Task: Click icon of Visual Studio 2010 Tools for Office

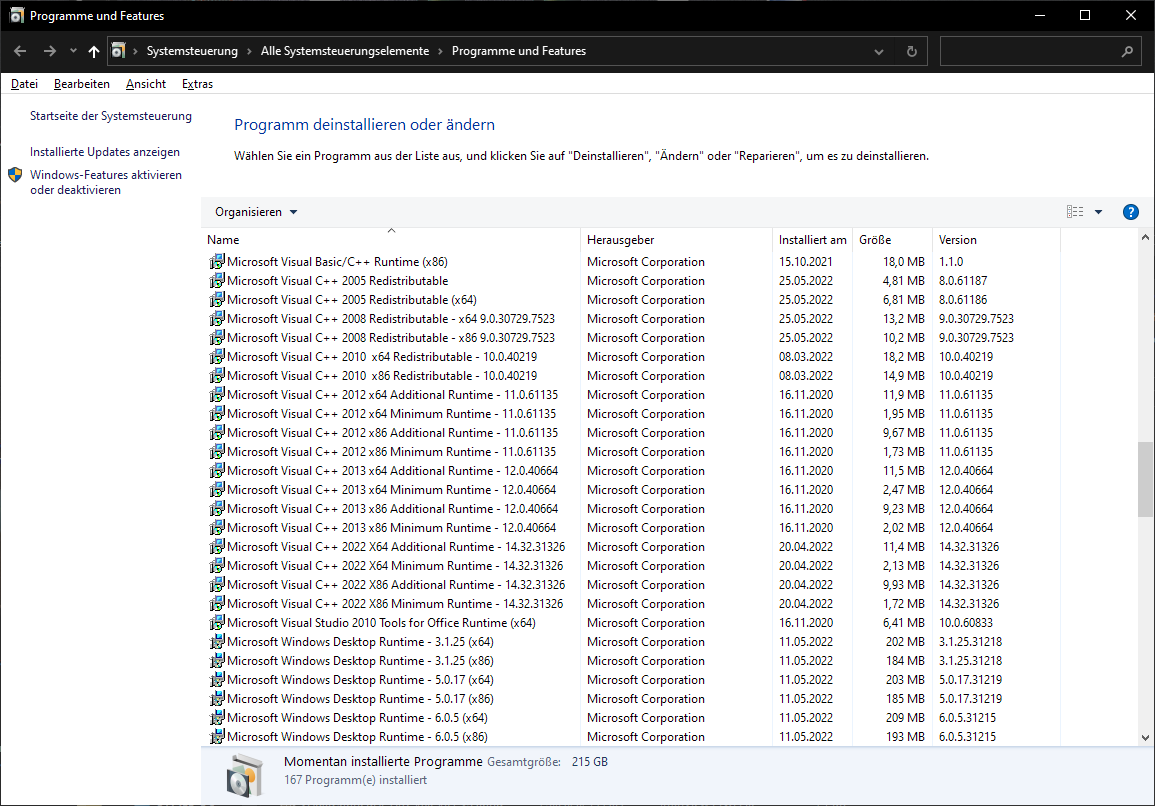Action: [x=217, y=623]
